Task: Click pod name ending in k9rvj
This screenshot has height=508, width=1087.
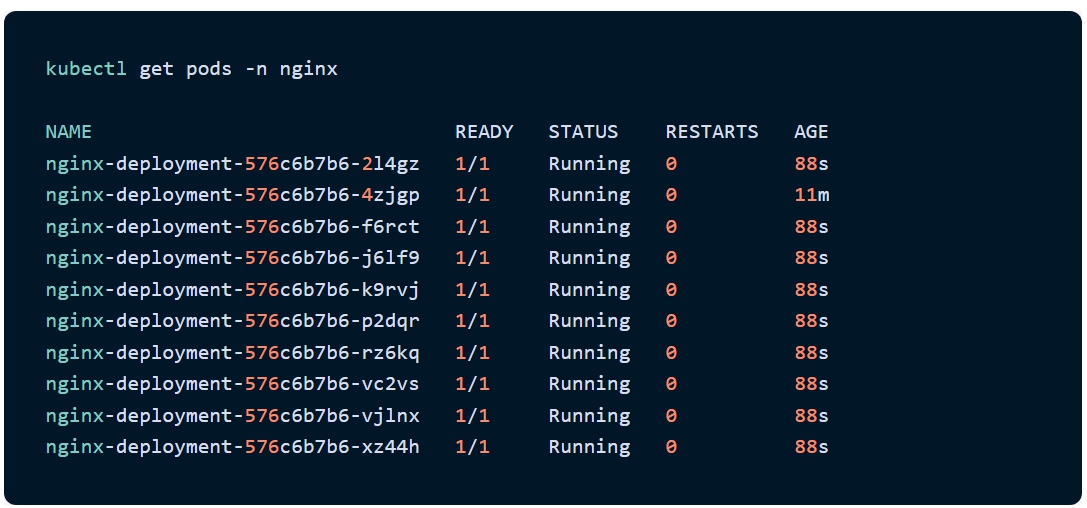Action: point(232,289)
